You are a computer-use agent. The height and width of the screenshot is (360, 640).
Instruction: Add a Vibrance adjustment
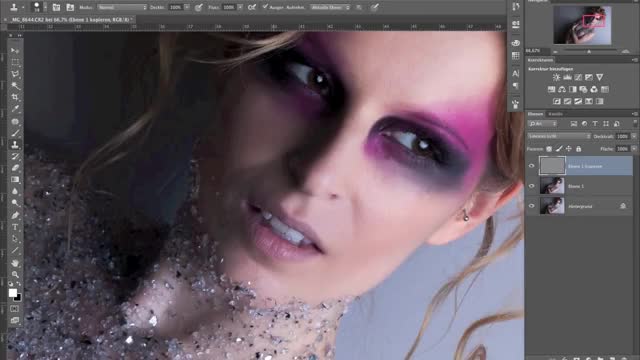[599, 77]
